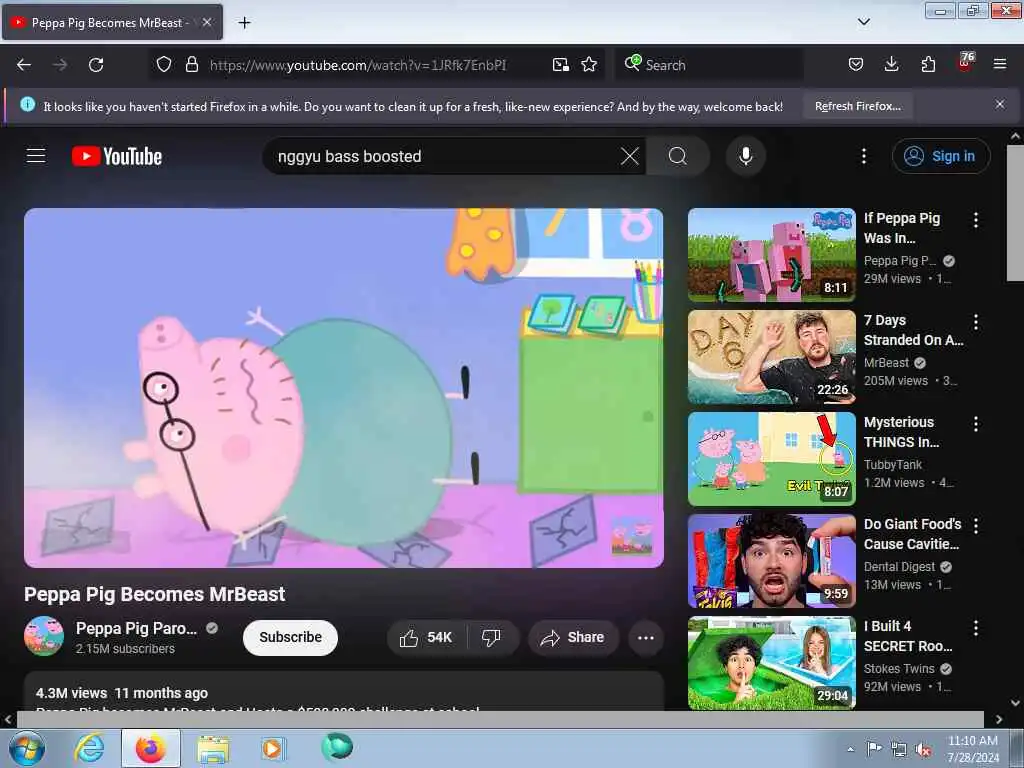The width and height of the screenshot is (1024, 768).
Task: Click the YouTube search field 'nggyu bass boosted'
Action: pos(444,156)
